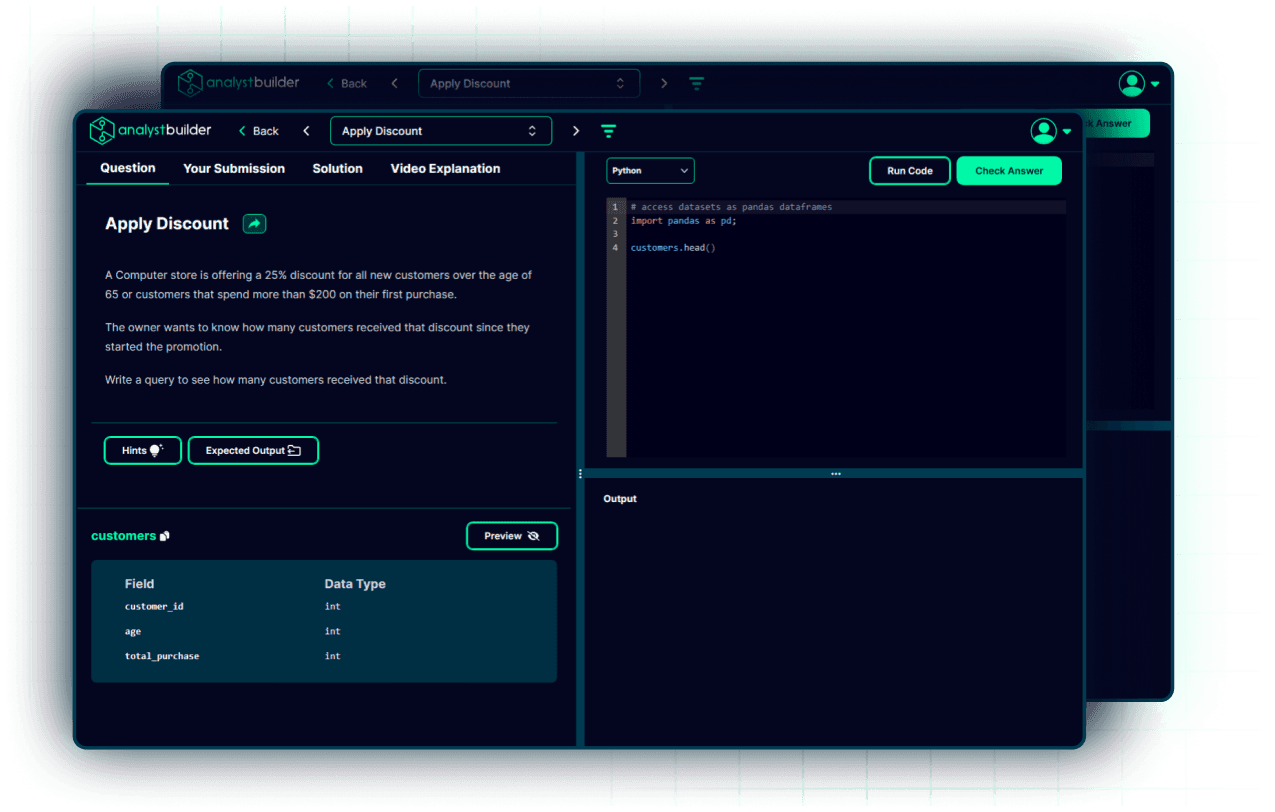Go to next question in back window
Viewport: 1275px width, 812px height.
pos(664,84)
